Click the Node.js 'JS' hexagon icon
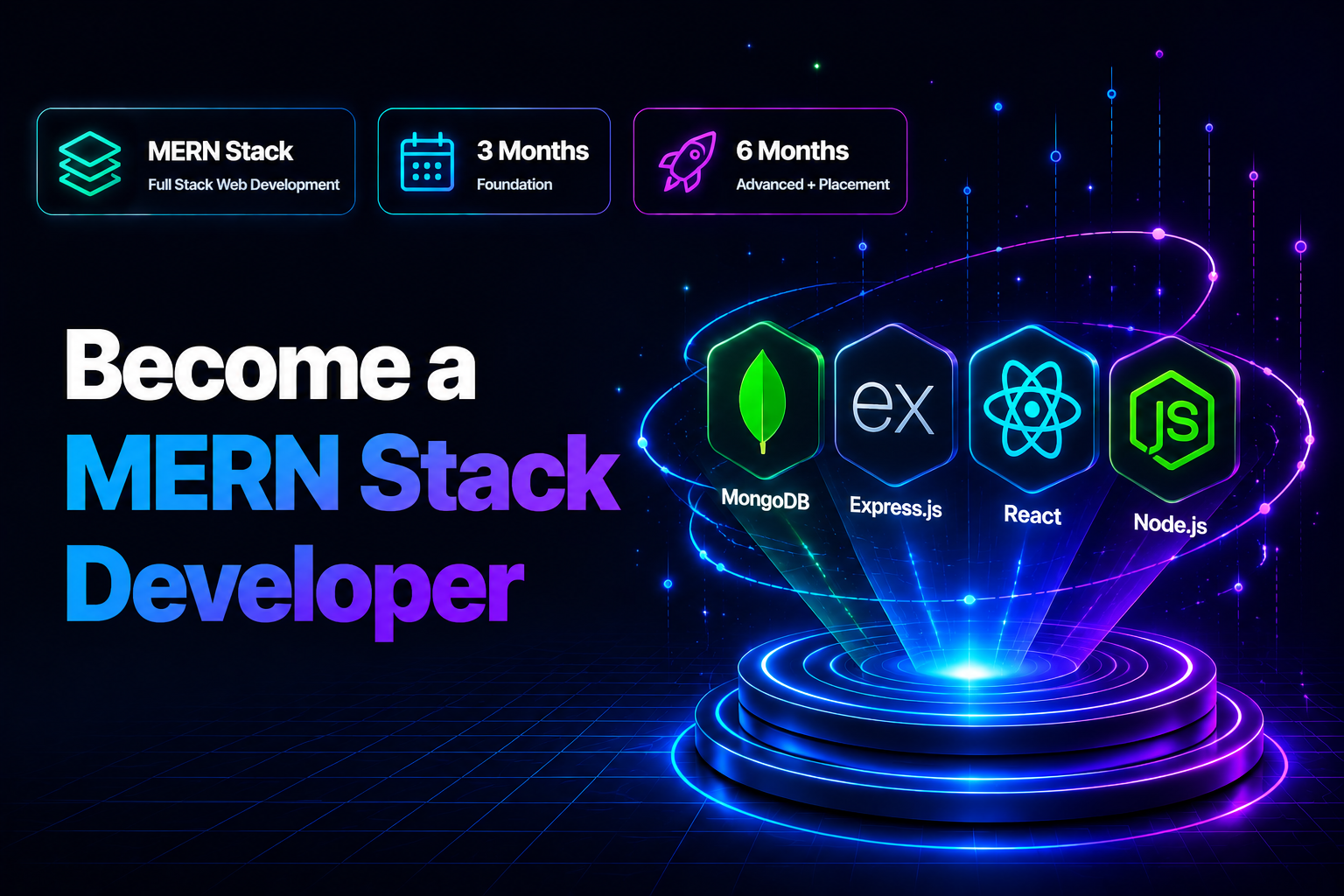This screenshot has height=896, width=1344. coord(1172,419)
